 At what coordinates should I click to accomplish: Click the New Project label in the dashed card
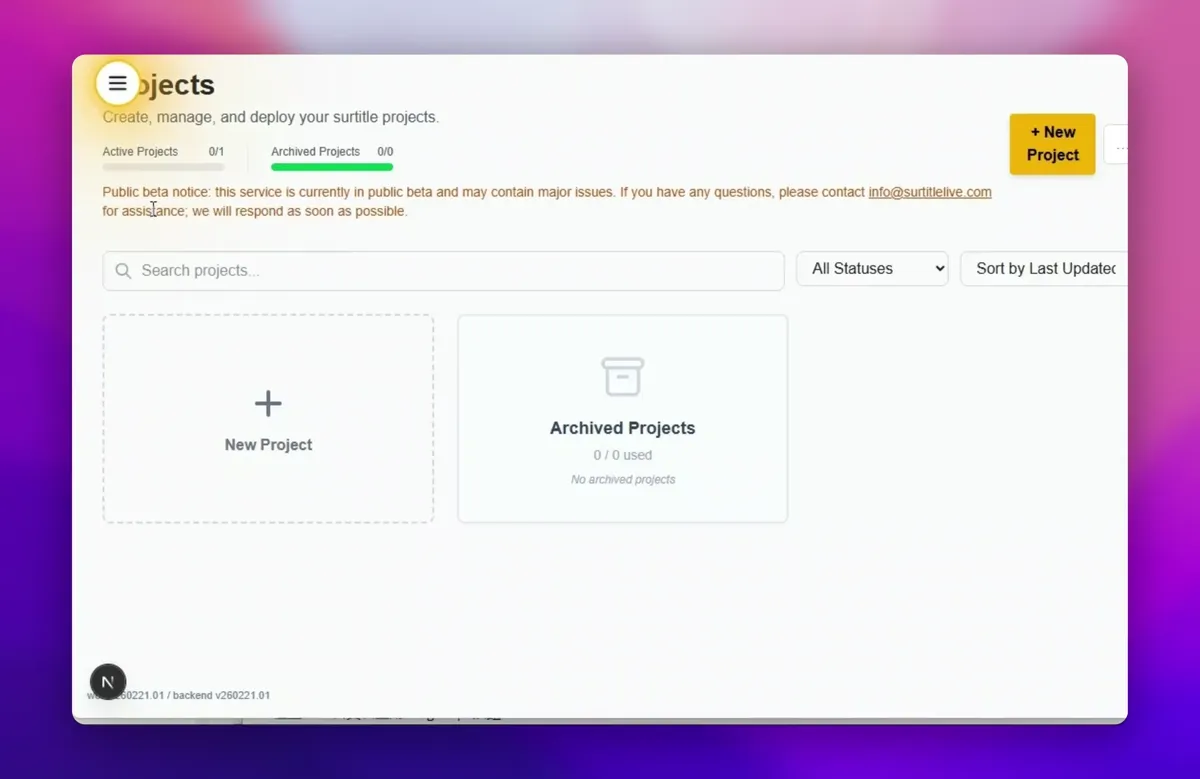[268, 445]
